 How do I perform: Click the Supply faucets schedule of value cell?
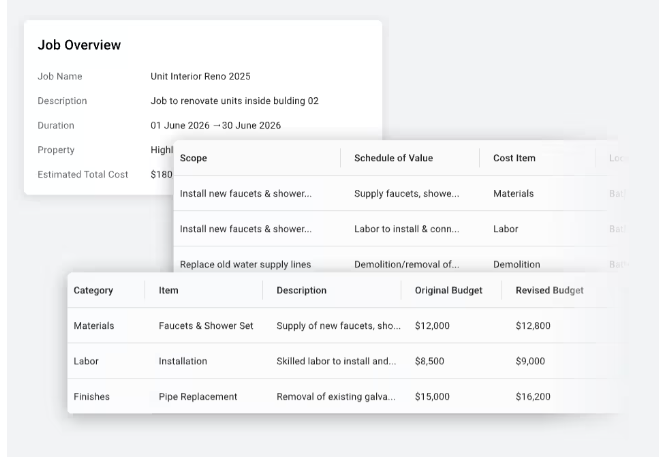point(406,194)
